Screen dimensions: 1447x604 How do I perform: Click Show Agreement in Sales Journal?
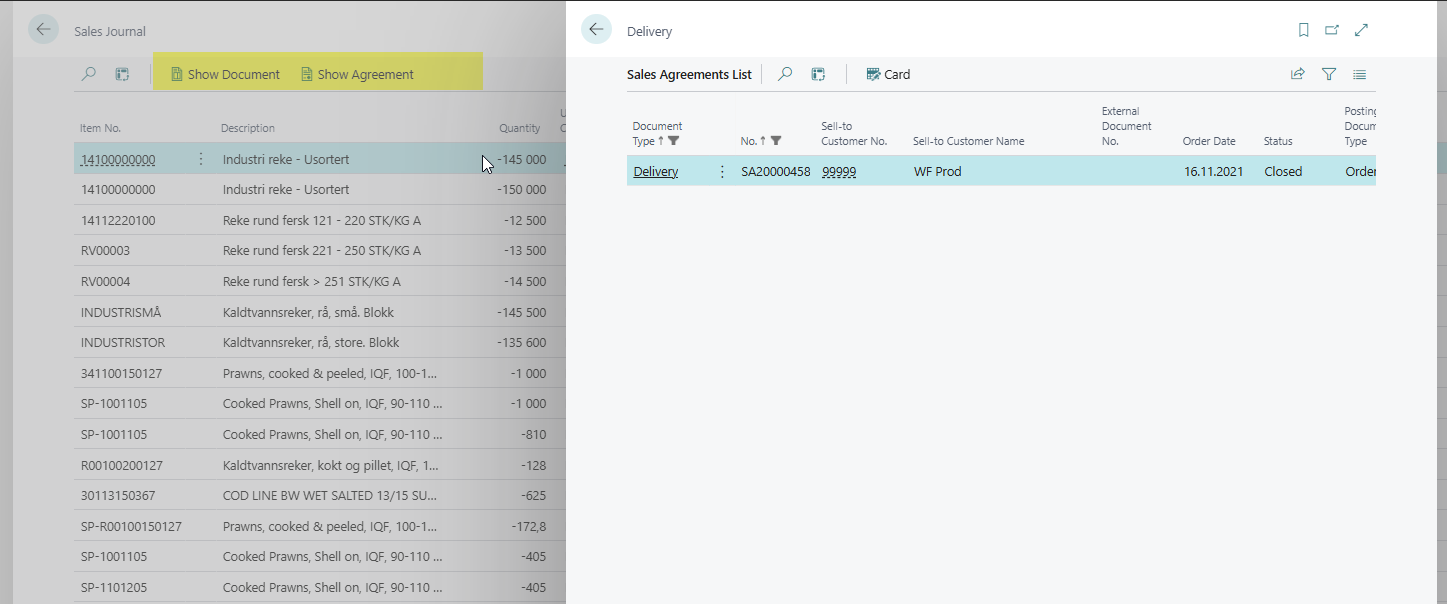click(x=357, y=74)
